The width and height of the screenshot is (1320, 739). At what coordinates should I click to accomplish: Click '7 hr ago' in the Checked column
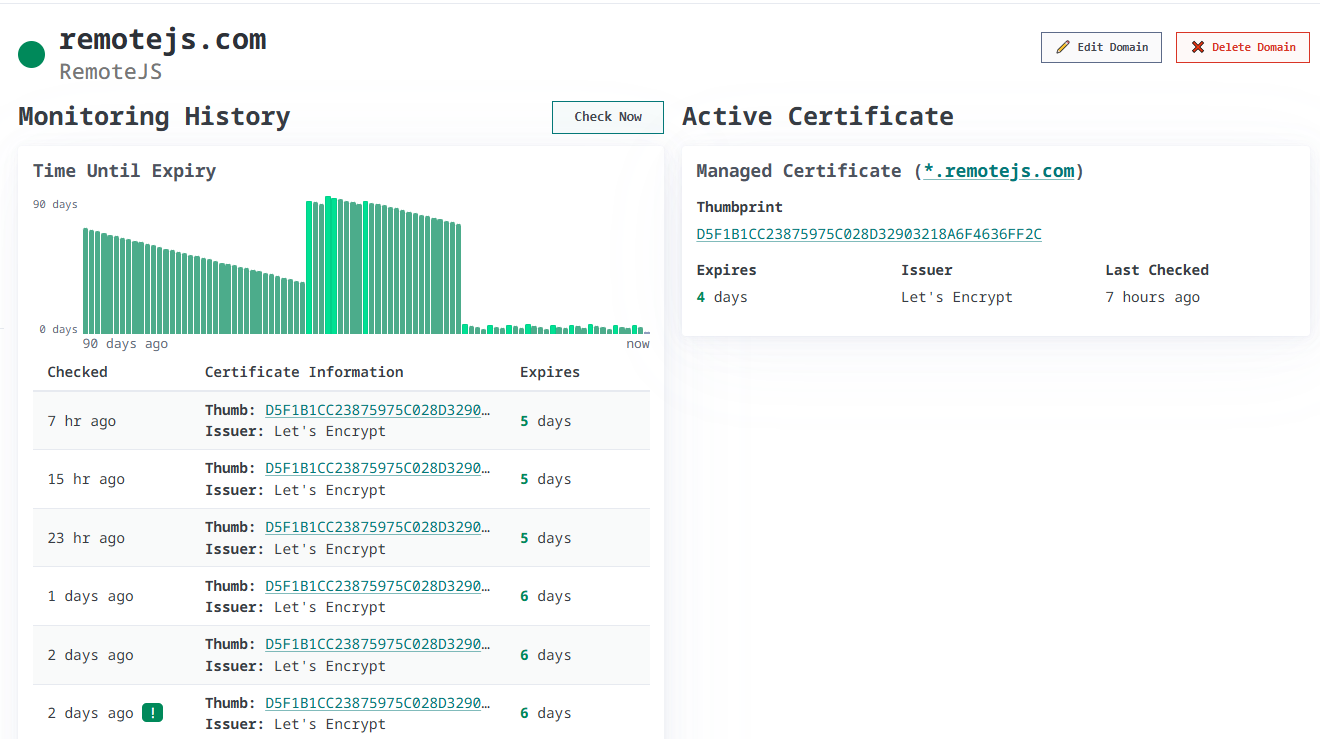[x=82, y=421]
